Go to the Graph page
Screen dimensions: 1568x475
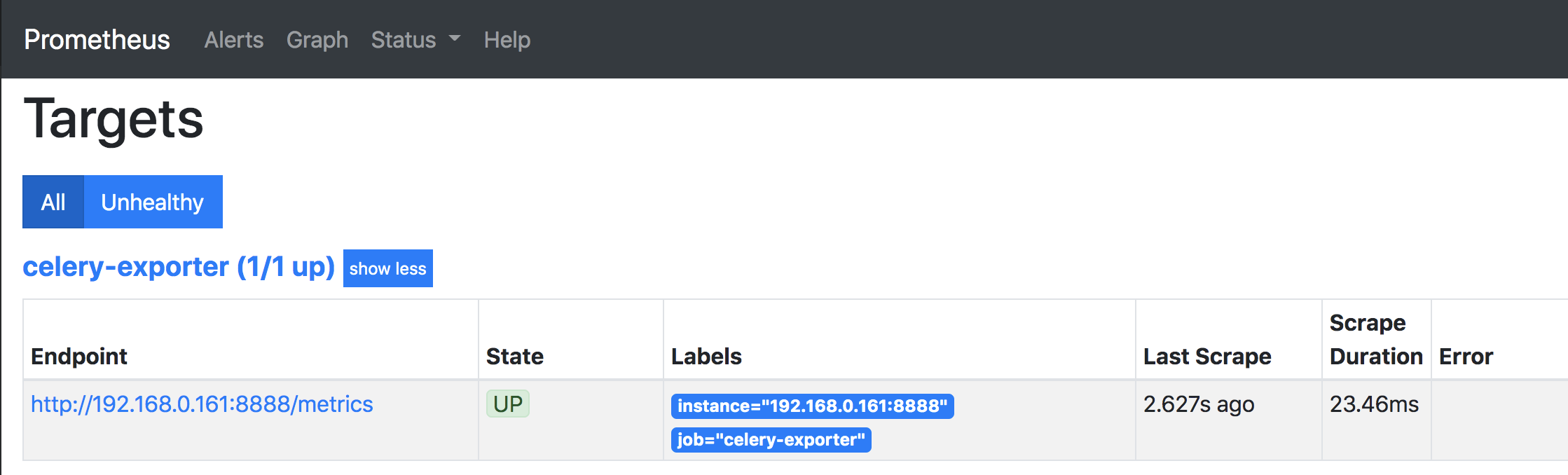coord(317,40)
